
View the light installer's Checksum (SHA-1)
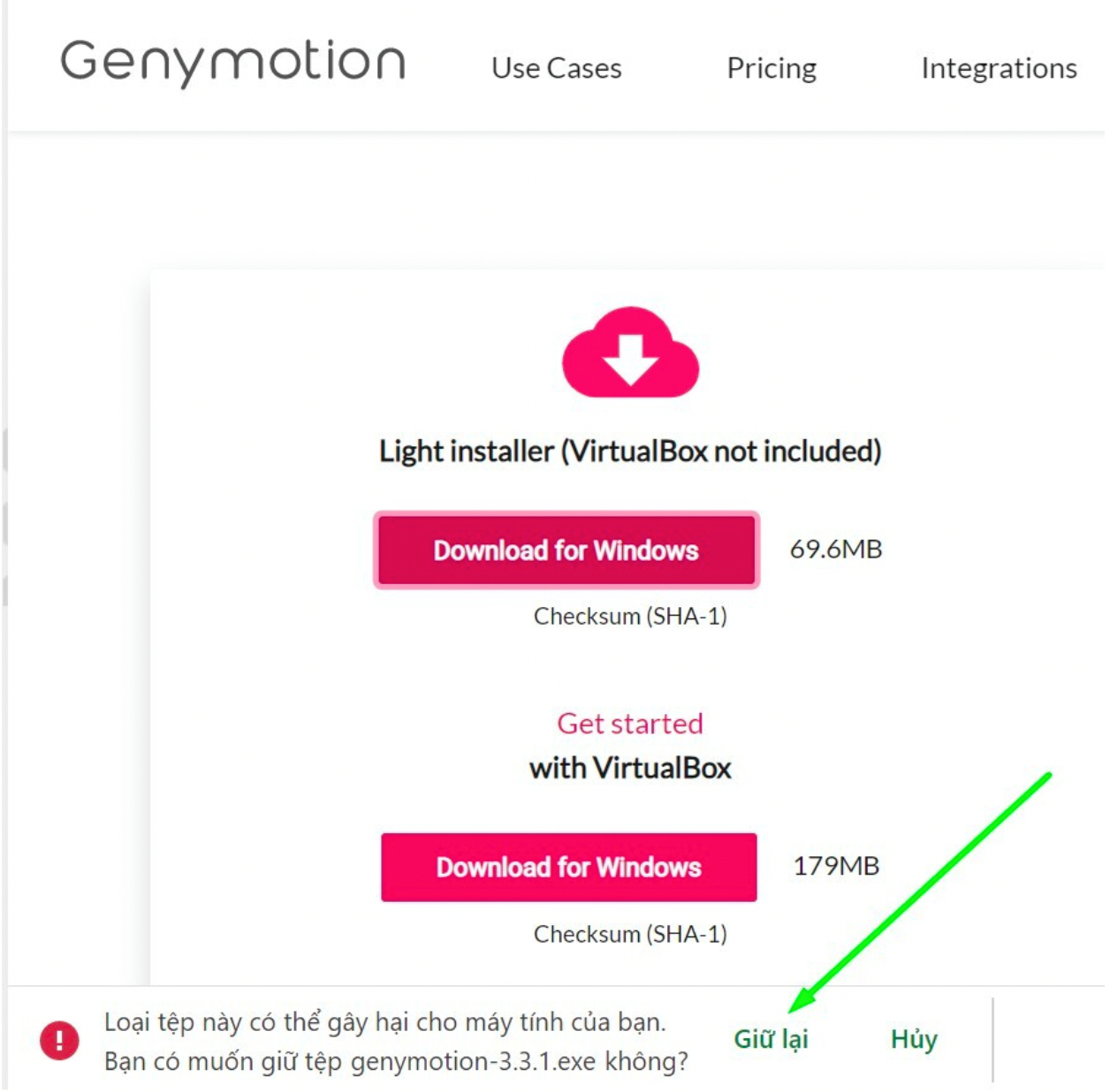click(630, 616)
